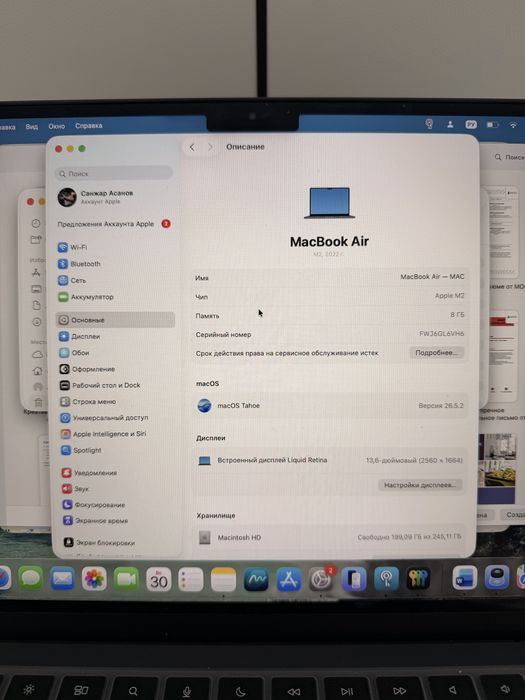The width and height of the screenshot is (525, 700).
Task: Click the Описание window title
Action: (x=245, y=147)
